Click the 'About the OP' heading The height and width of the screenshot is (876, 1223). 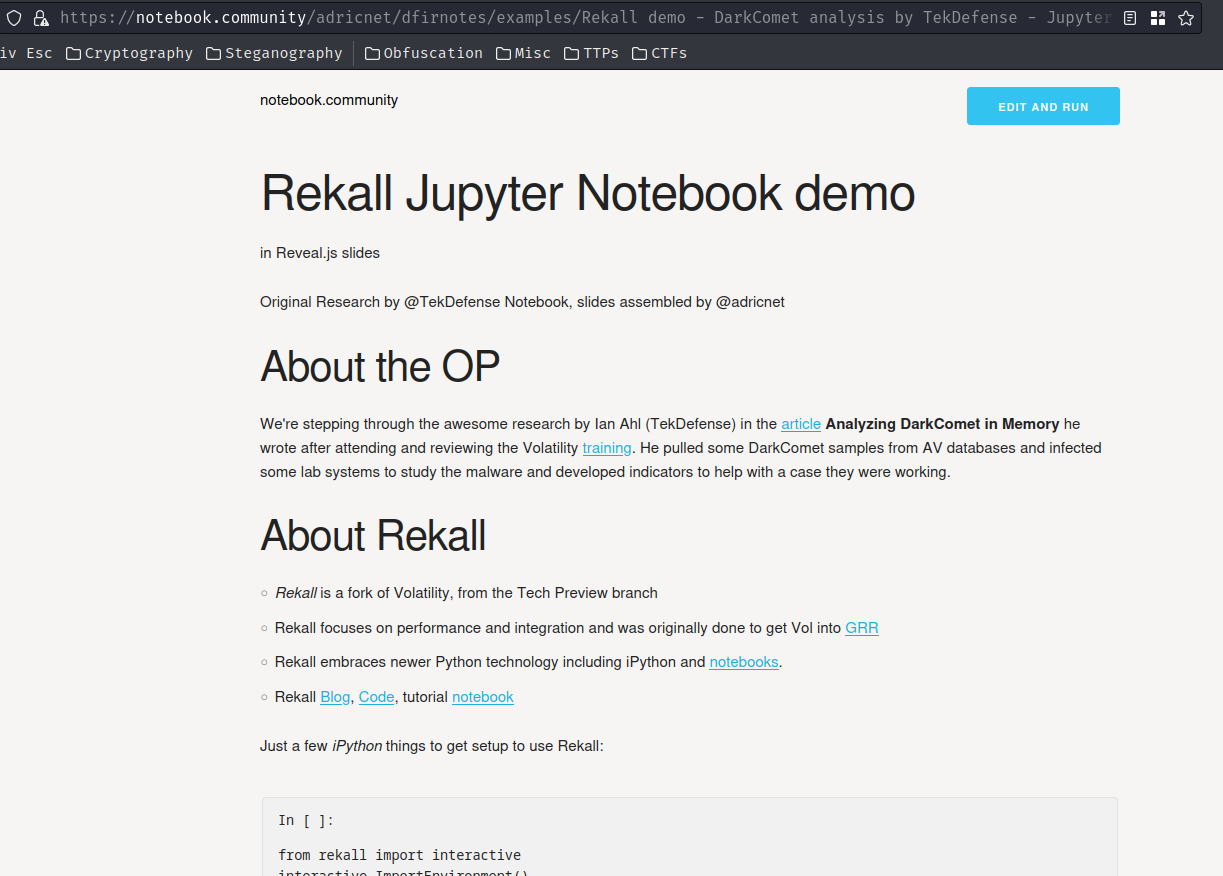[x=380, y=367]
